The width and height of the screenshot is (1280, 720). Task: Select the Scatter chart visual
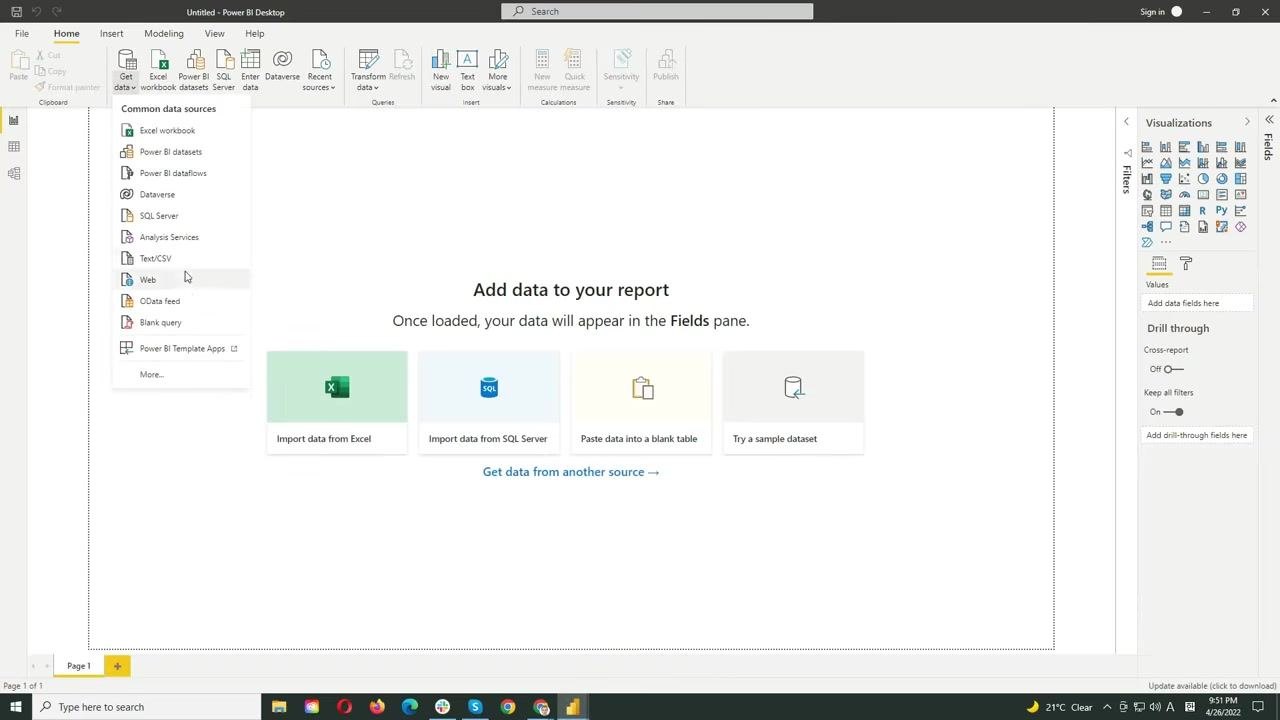[x=1184, y=179]
